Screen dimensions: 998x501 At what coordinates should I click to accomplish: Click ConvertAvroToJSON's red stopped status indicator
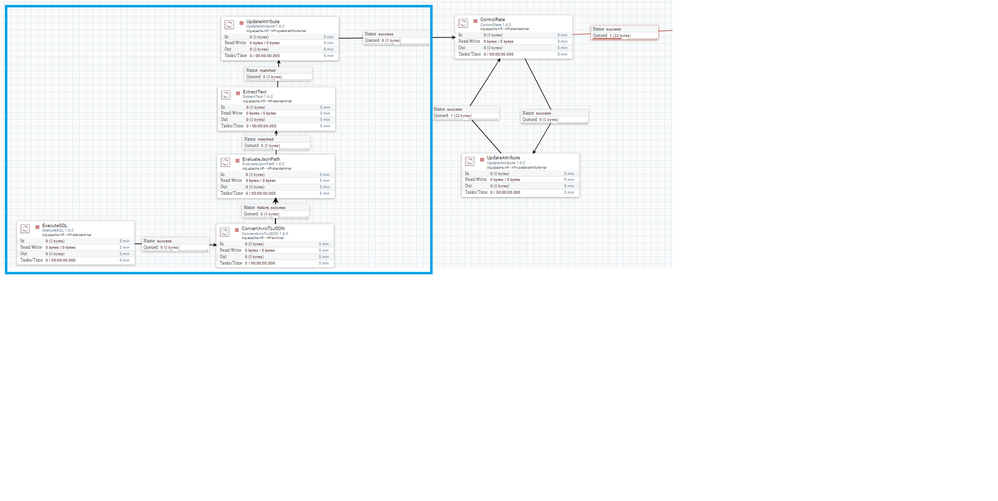click(x=237, y=230)
